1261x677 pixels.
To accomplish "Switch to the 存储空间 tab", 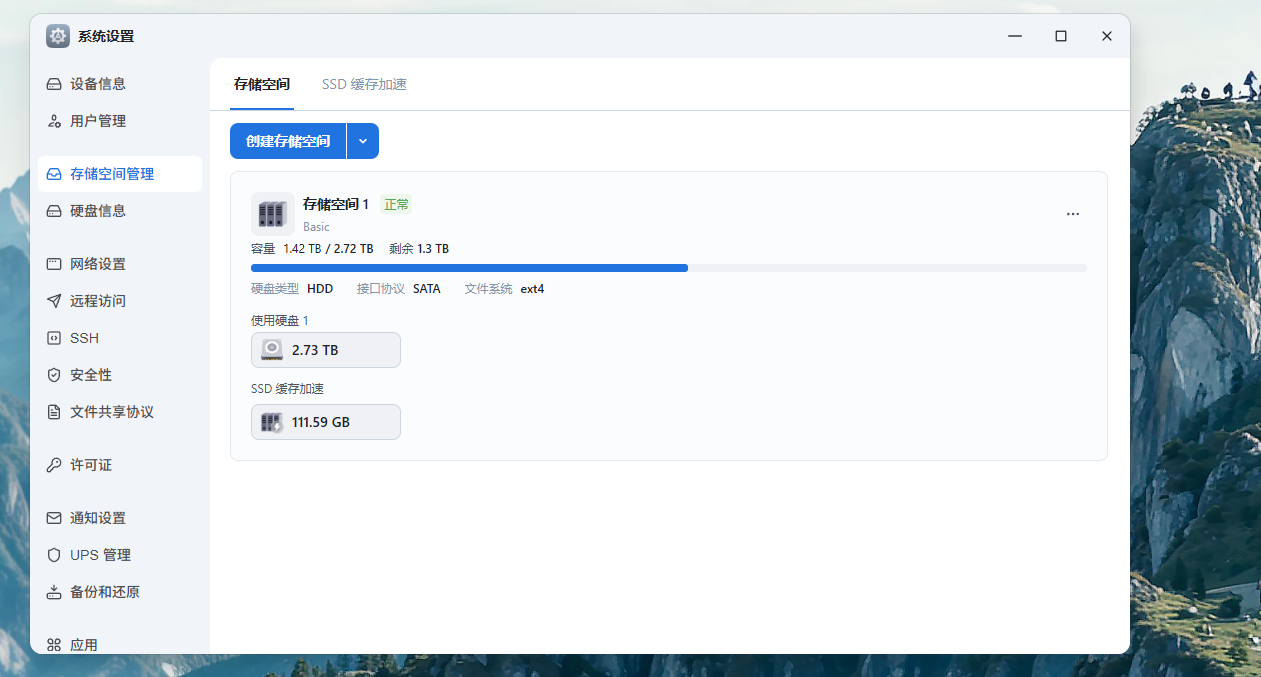I will pos(262,84).
